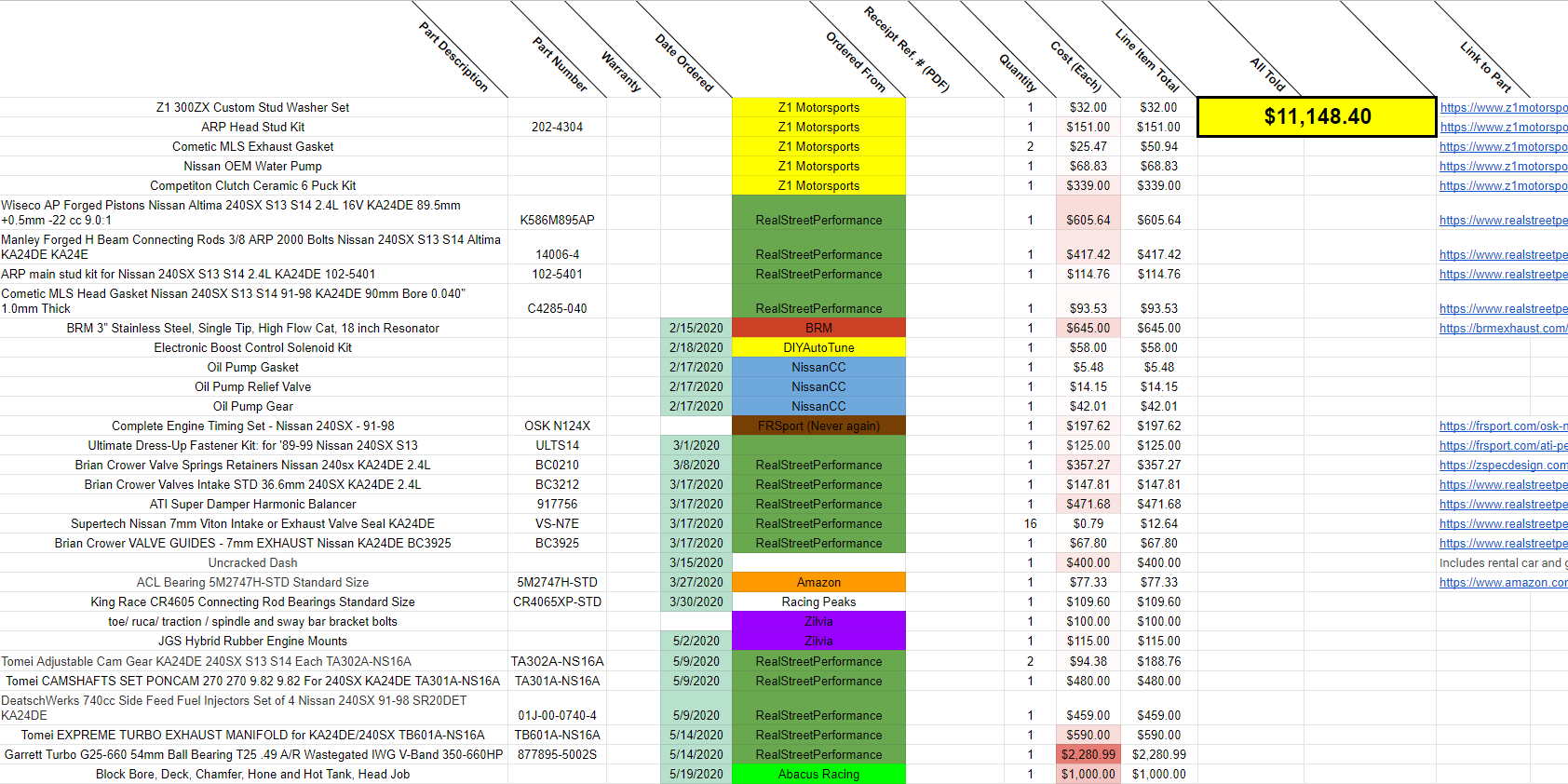Select the $11,148.40 All Told total cell

tap(1317, 116)
